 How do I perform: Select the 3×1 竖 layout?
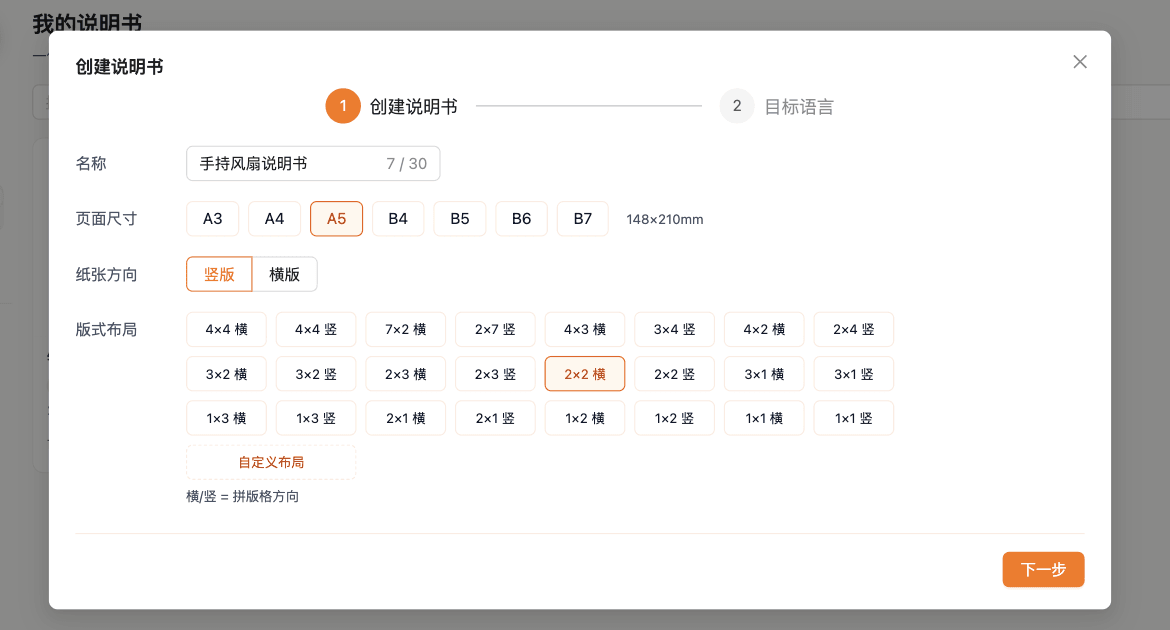point(853,374)
